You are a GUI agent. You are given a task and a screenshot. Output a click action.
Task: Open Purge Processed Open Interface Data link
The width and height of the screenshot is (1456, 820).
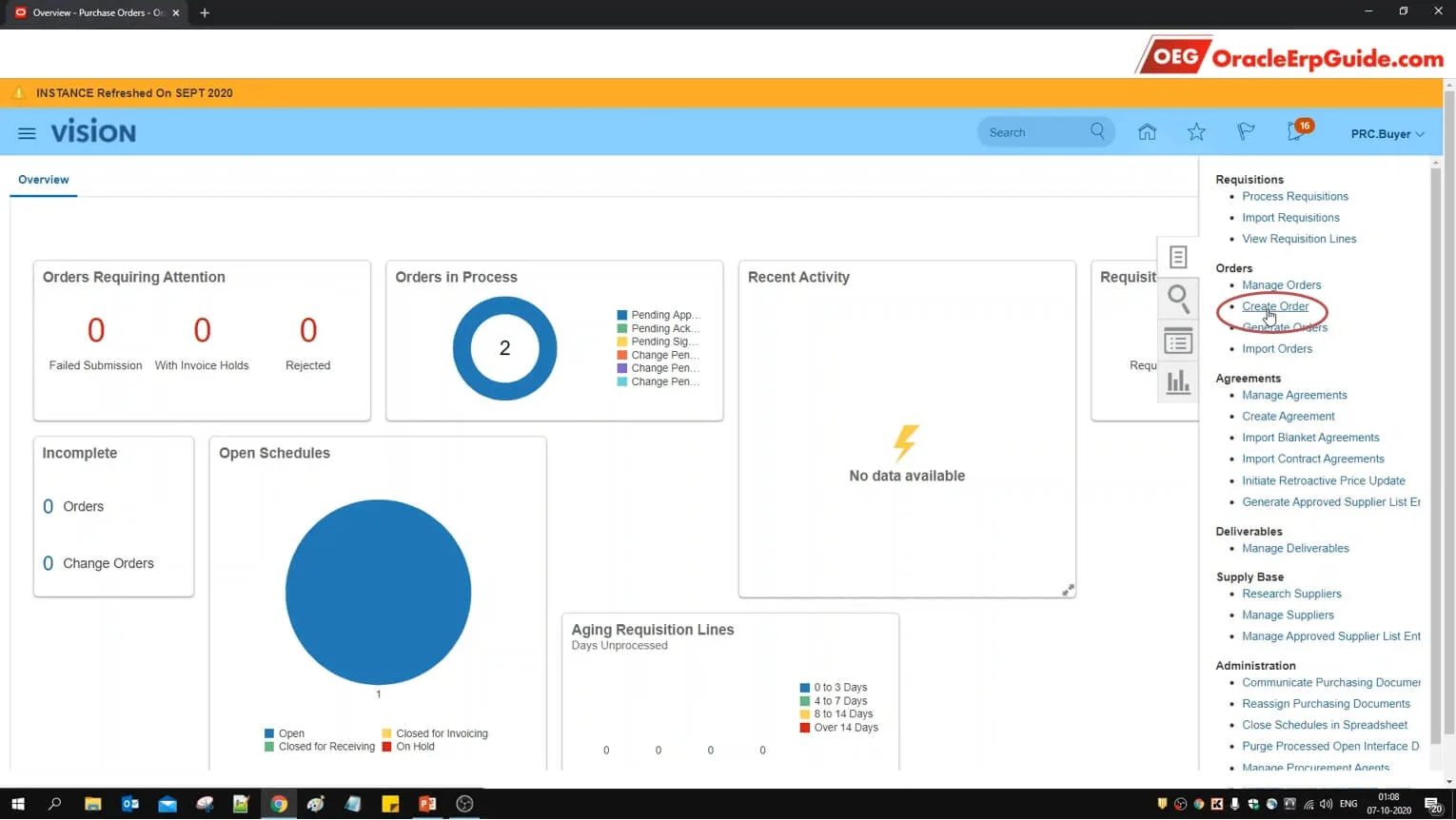(1330, 747)
